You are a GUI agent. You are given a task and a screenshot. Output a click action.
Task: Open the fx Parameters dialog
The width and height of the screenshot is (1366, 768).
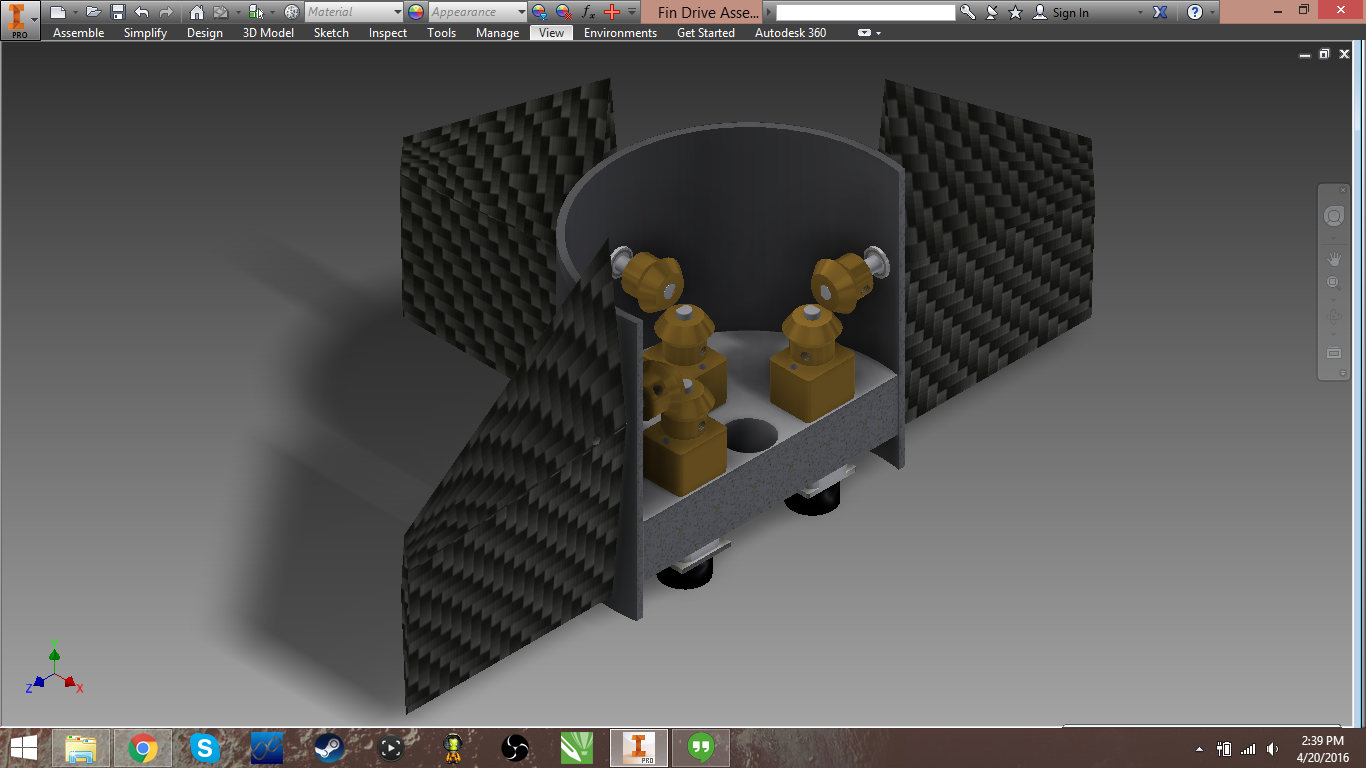(x=589, y=12)
